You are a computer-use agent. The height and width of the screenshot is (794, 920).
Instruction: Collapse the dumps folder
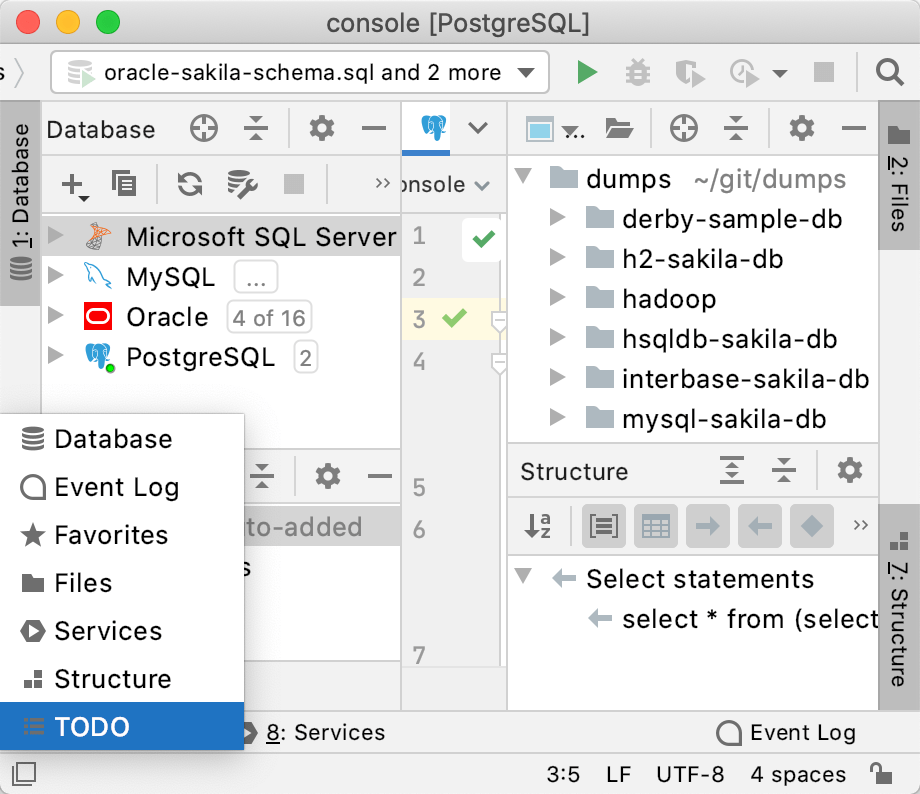tap(523, 176)
